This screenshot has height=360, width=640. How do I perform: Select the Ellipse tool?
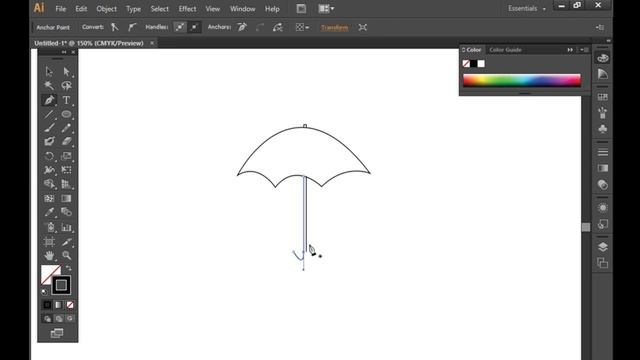click(66, 114)
